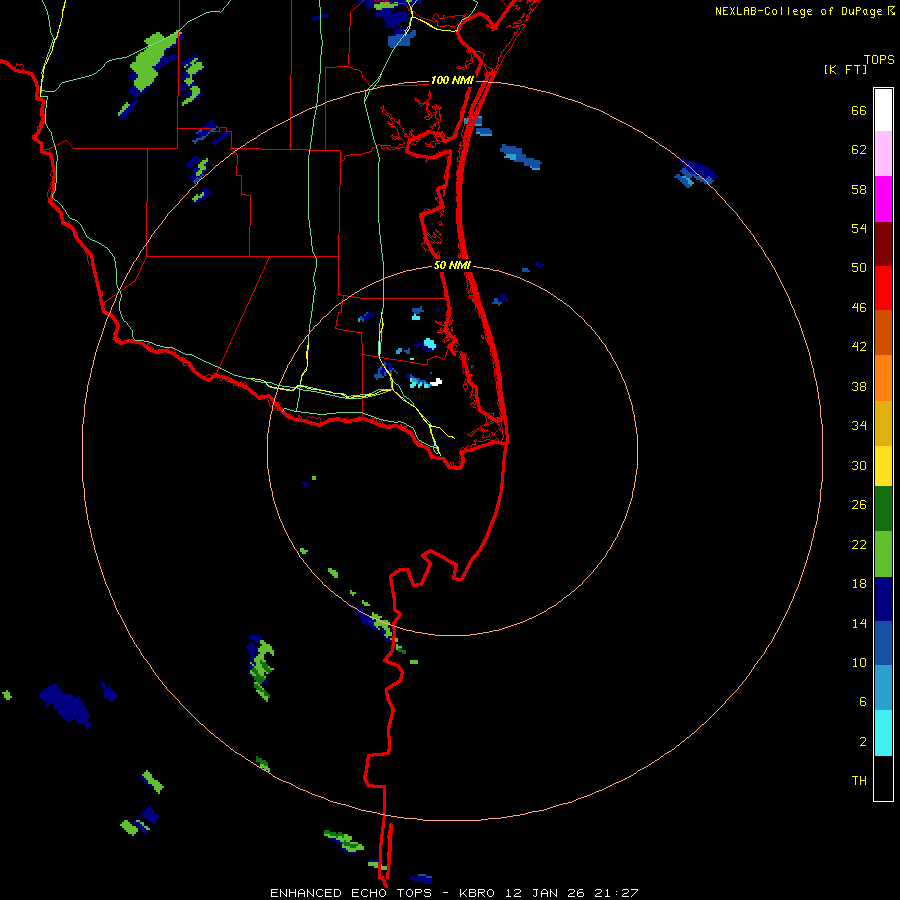Viewport: 900px width, 900px height.
Task: Click the light green segment of the scale
Action: point(883,554)
